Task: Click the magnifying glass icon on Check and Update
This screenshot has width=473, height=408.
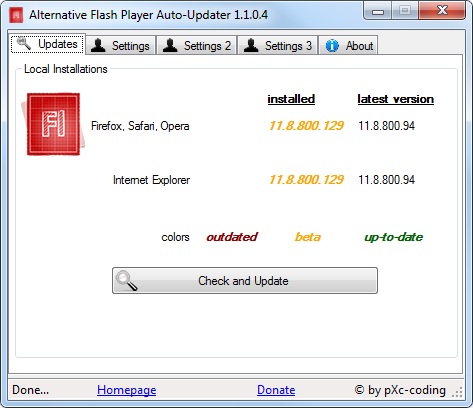Action: click(x=126, y=281)
